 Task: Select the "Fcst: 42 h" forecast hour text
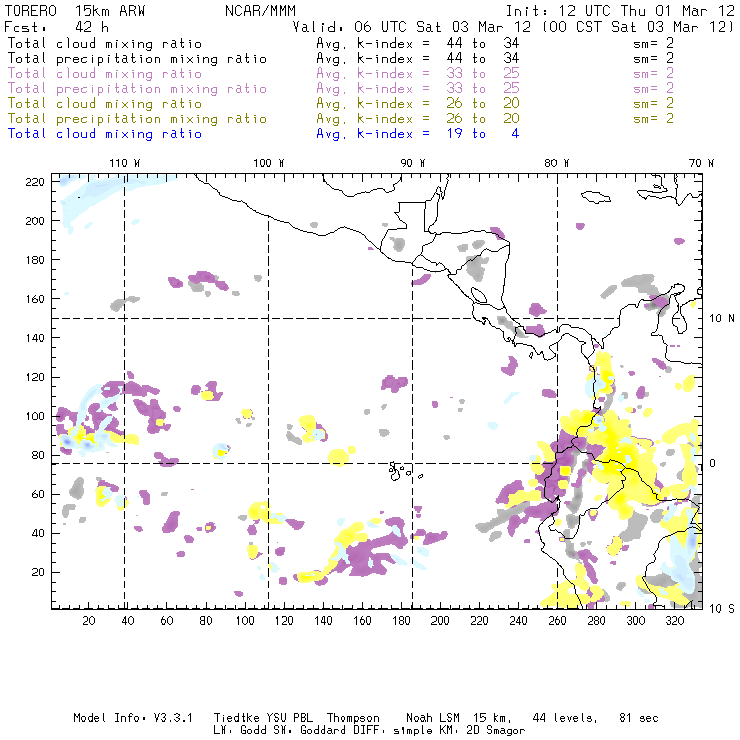56,27
